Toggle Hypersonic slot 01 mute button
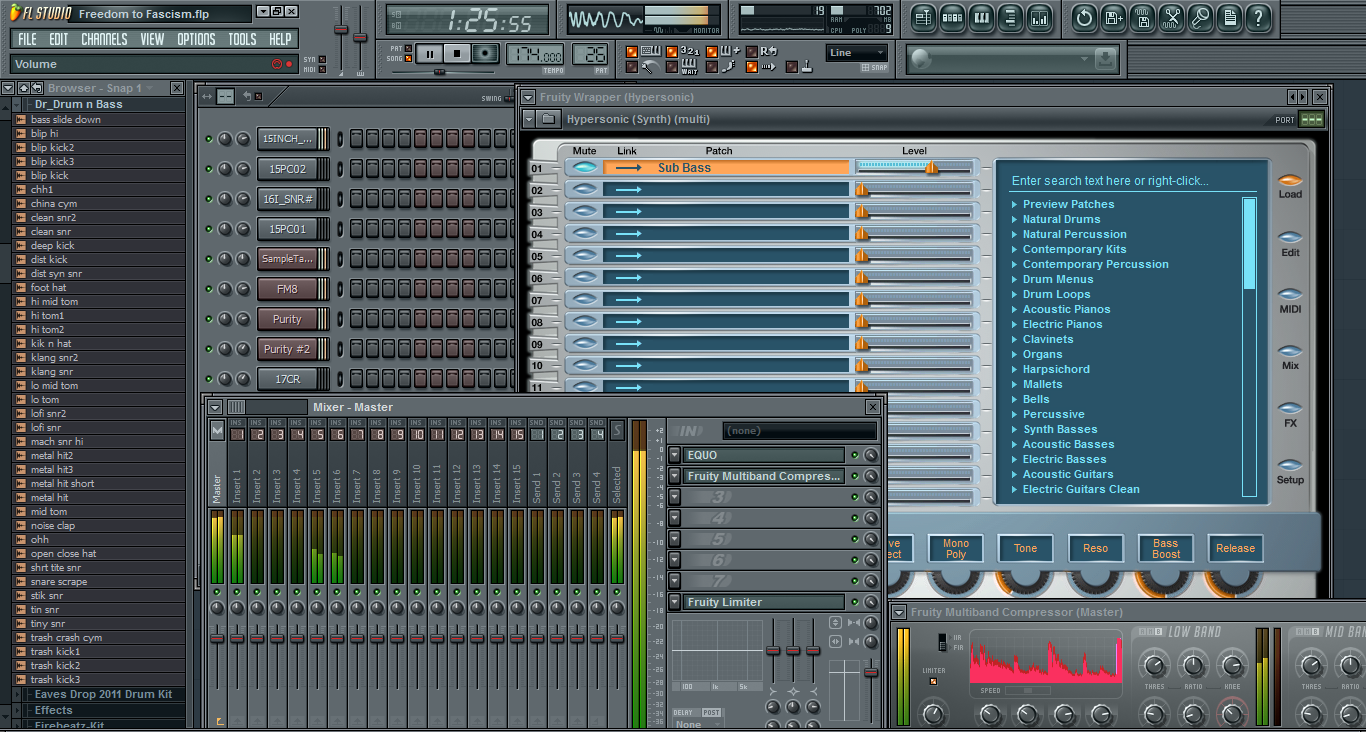The width and height of the screenshot is (1366, 732). [585, 168]
